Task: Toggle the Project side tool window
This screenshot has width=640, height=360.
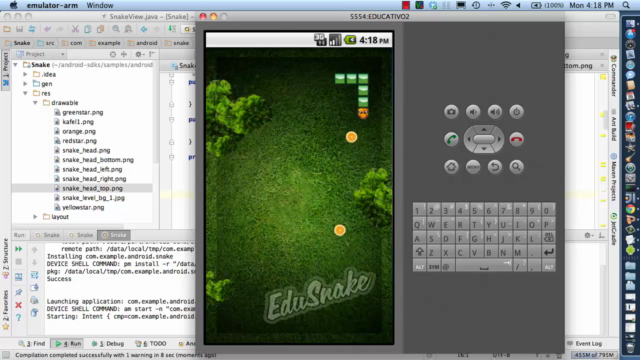Action: (x=5, y=69)
